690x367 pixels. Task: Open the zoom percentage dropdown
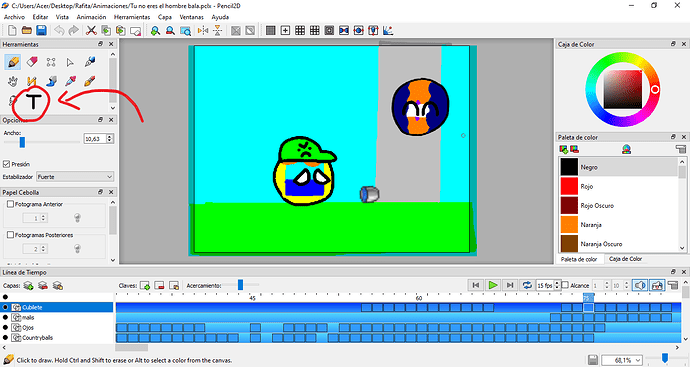pyautogui.click(x=621, y=360)
